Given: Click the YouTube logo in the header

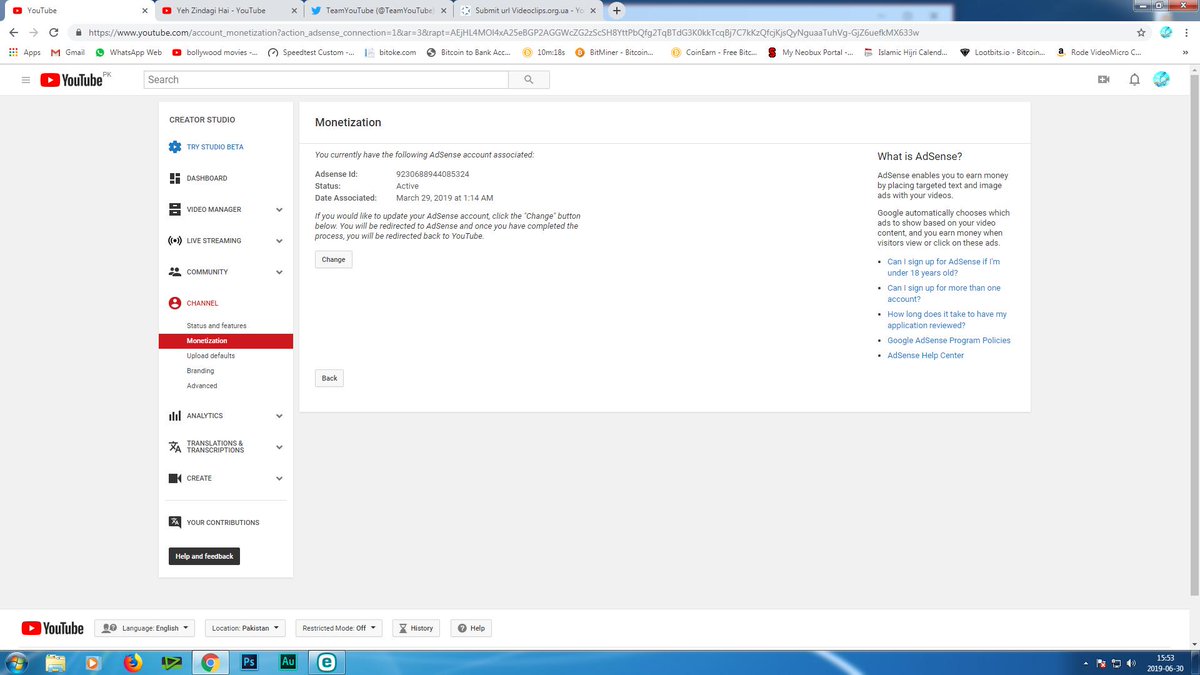Looking at the screenshot, I should (72, 80).
